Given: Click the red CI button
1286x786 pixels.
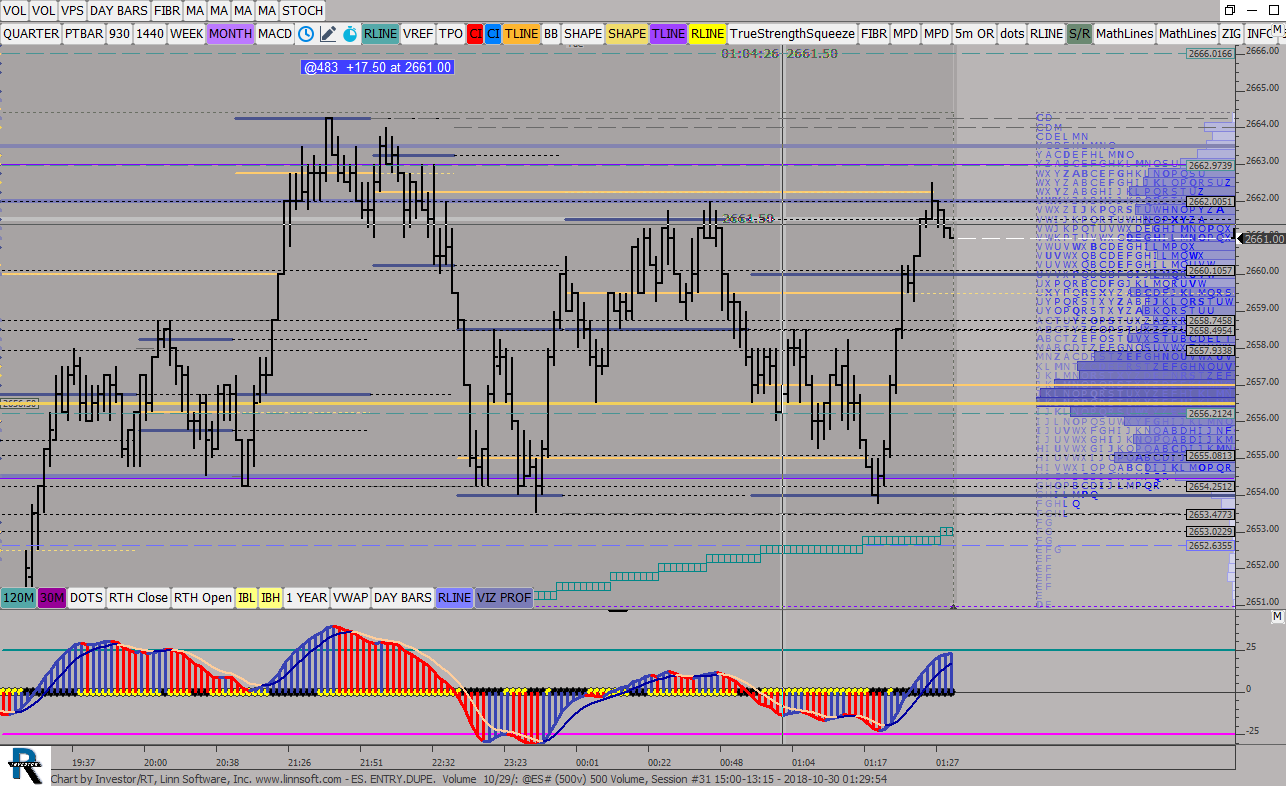Looking at the screenshot, I should (x=475, y=33).
